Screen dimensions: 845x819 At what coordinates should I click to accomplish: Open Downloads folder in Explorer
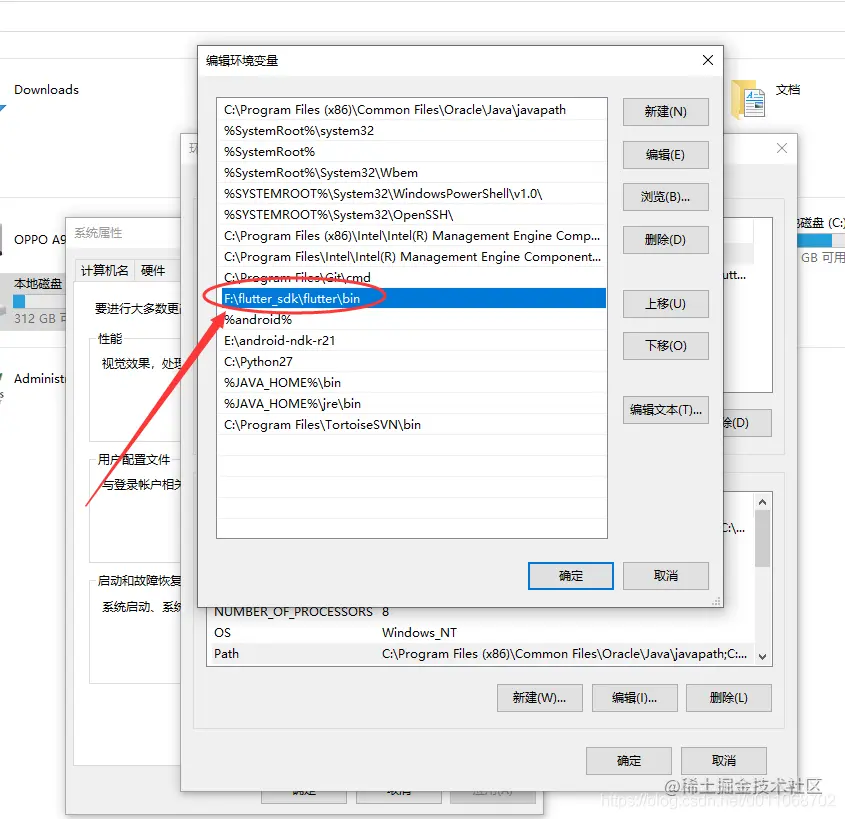pos(46,89)
